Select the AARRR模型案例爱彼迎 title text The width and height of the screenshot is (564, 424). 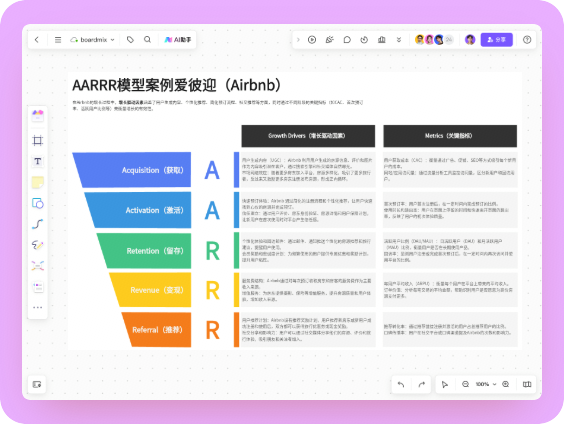pyautogui.click(x=177, y=86)
